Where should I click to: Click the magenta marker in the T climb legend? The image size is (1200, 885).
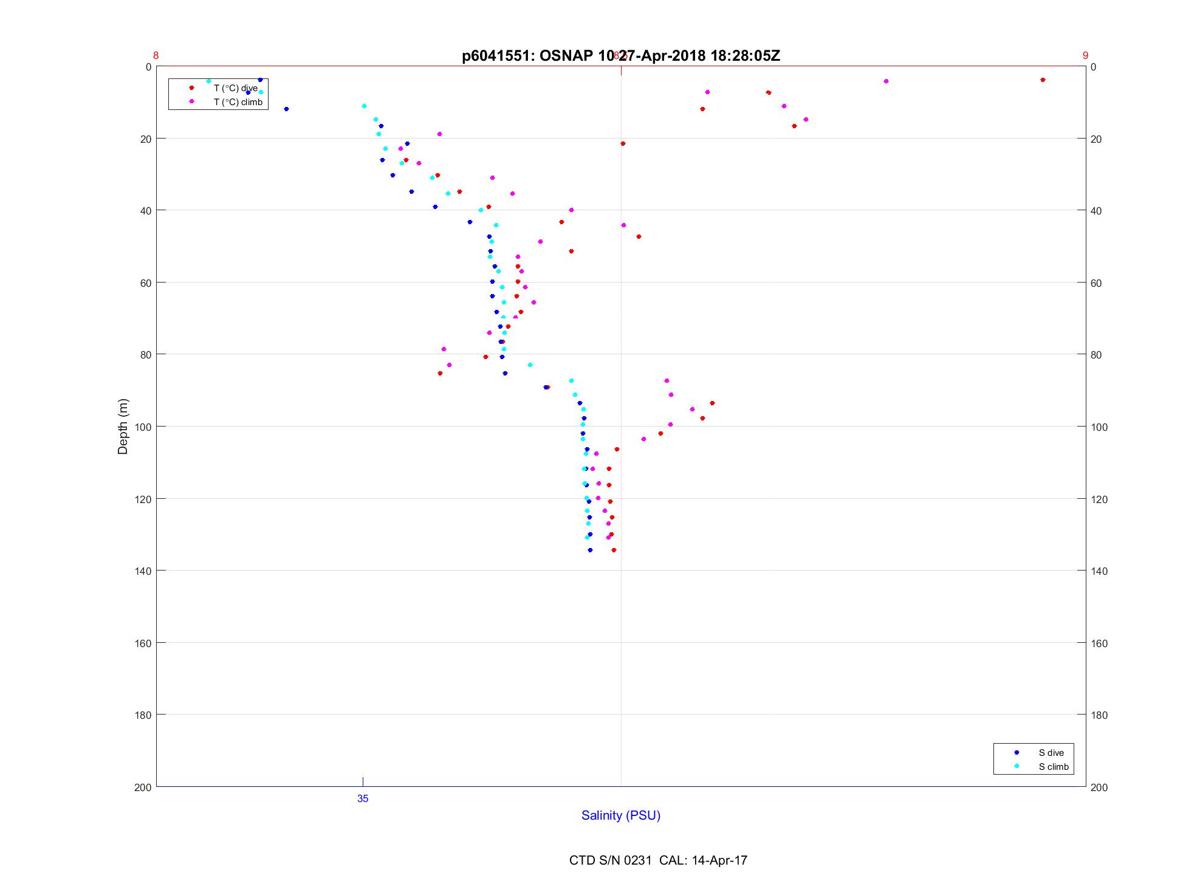click(x=191, y=102)
